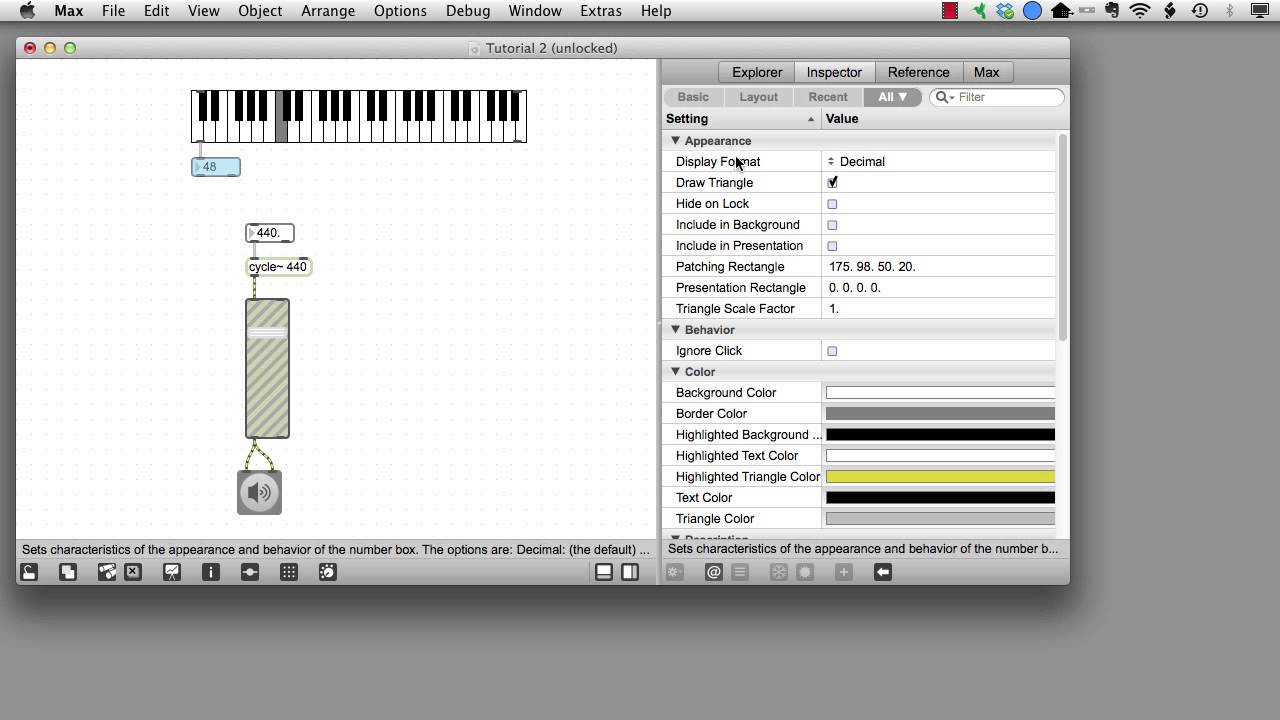Click Highlighted Triangle Color yellow swatch
This screenshot has height=720, width=1280.
pos(940,477)
